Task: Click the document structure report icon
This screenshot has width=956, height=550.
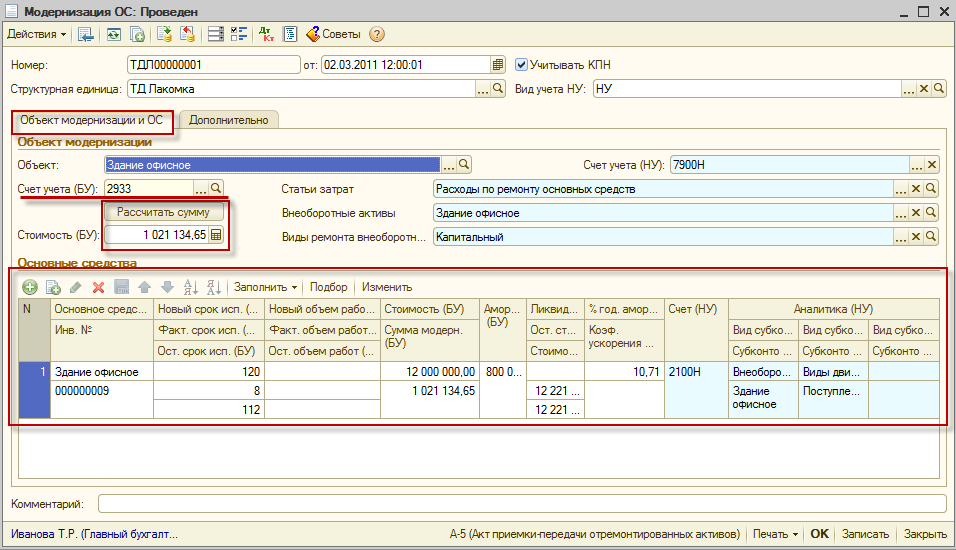Action: click(x=290, y=35)
